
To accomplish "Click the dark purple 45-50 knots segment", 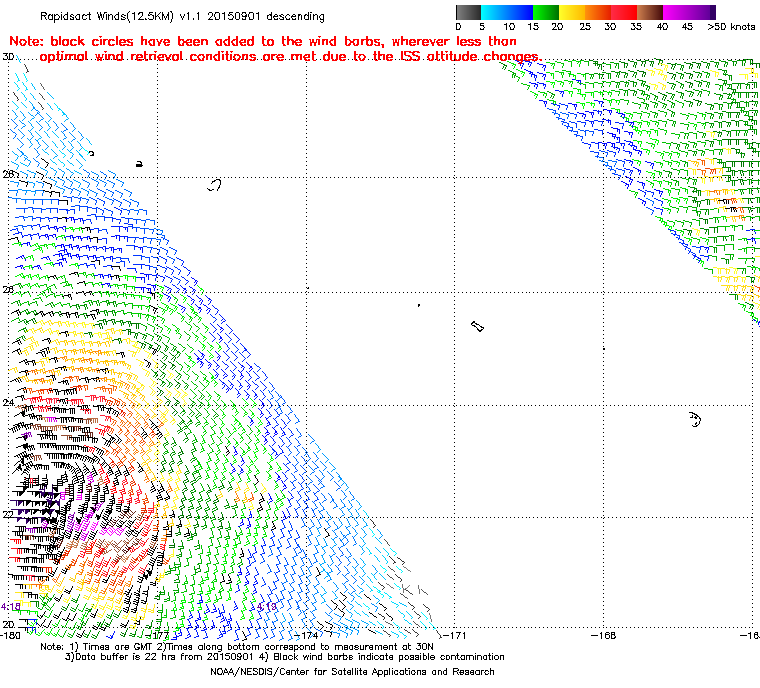I will 702,12.
